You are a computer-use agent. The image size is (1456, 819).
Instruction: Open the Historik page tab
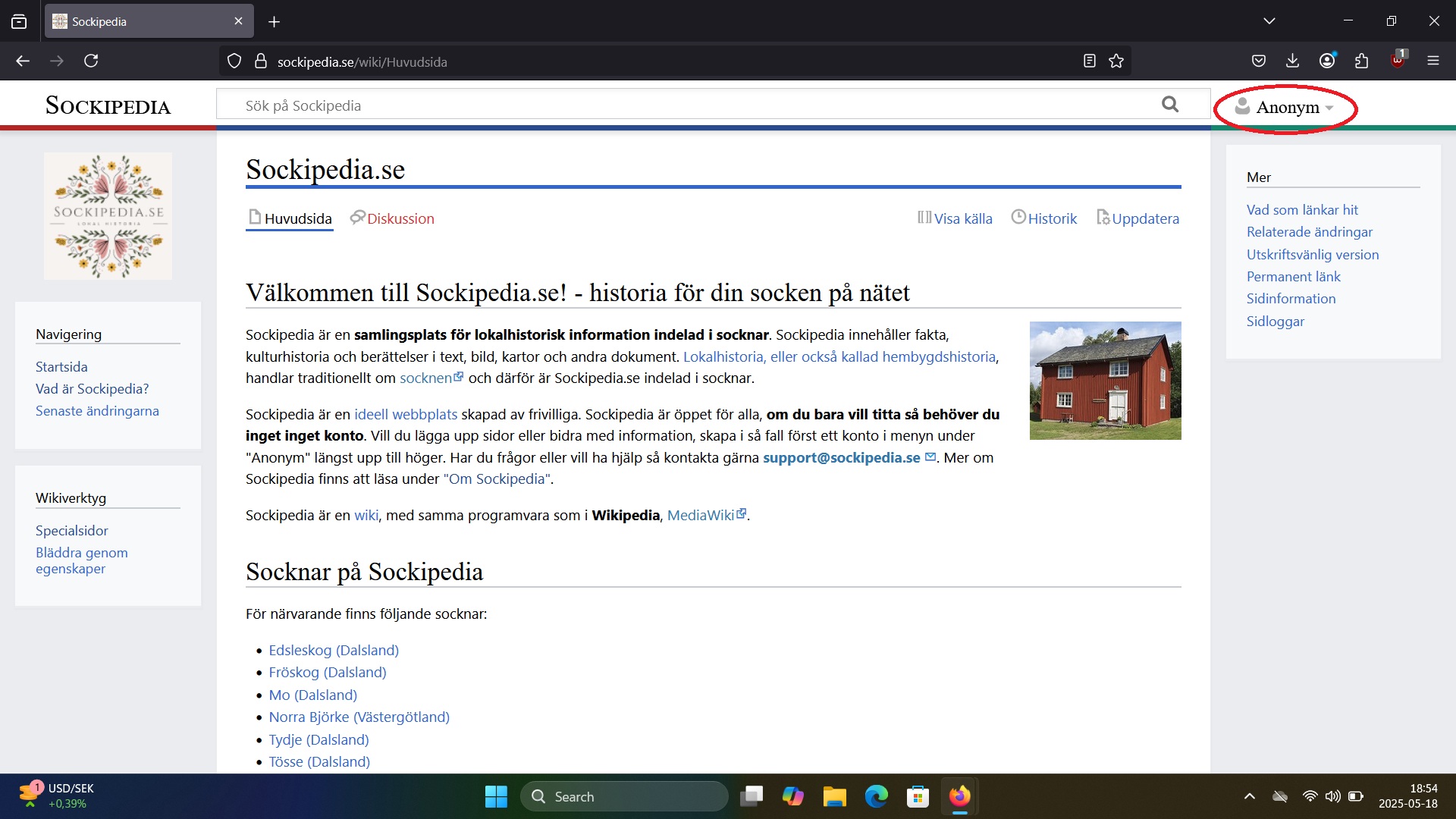point(1051,218)
